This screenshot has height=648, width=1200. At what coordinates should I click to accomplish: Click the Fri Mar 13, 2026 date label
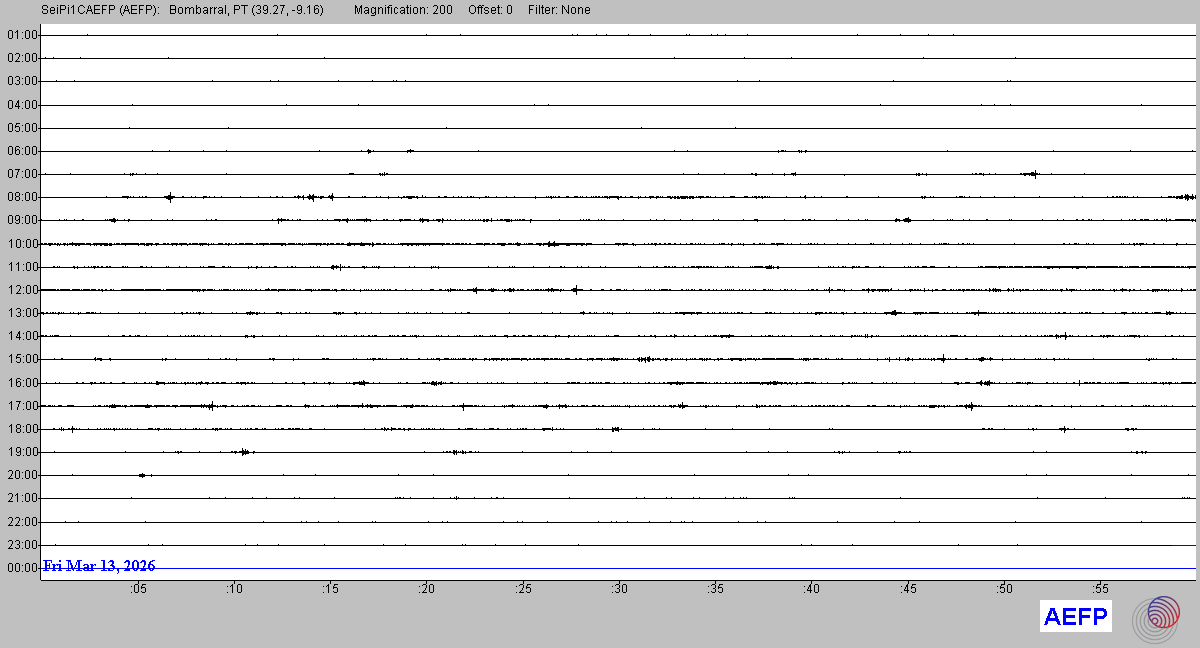100,566
